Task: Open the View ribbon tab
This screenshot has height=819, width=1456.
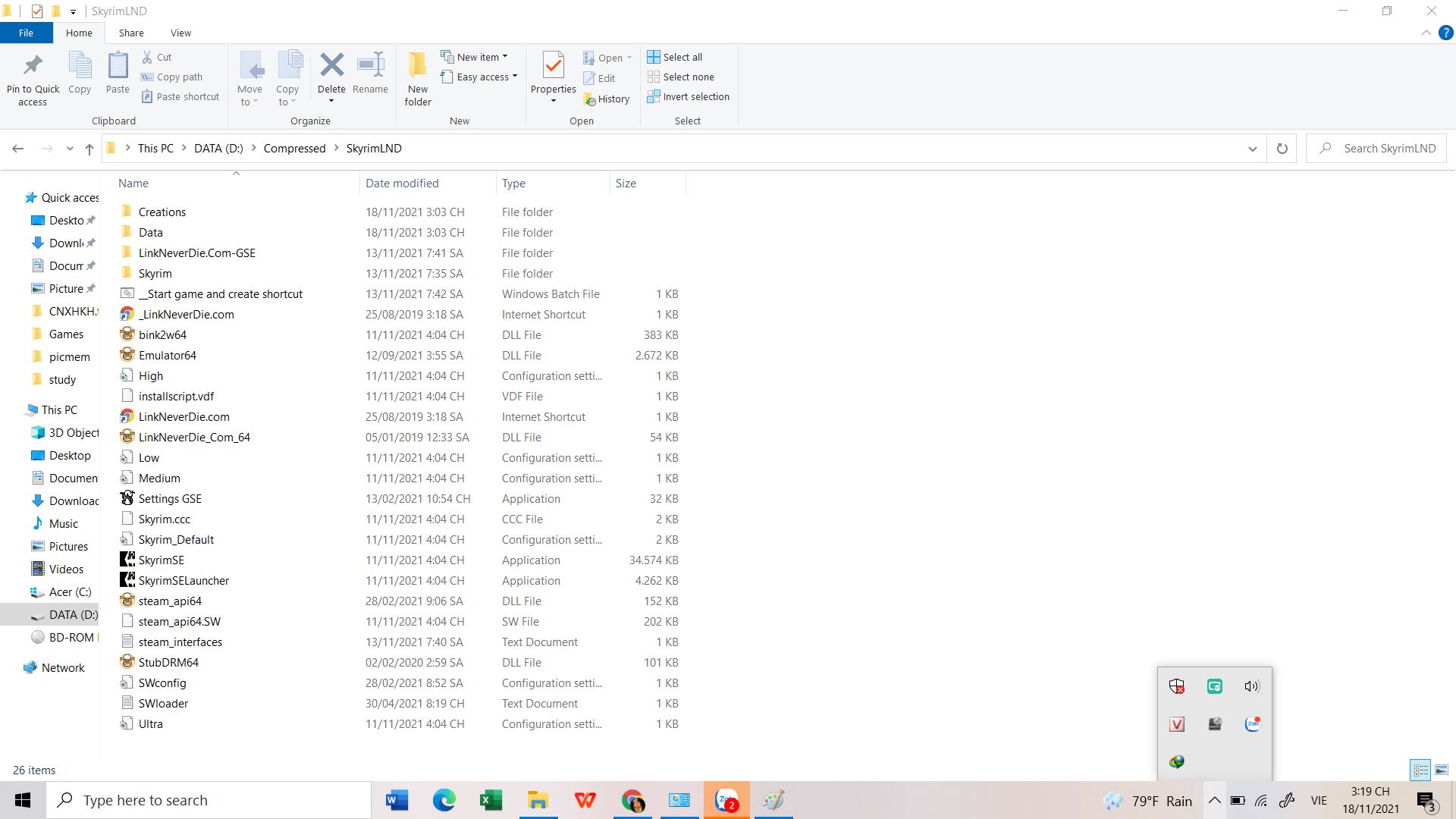Action: pos(180,33)
